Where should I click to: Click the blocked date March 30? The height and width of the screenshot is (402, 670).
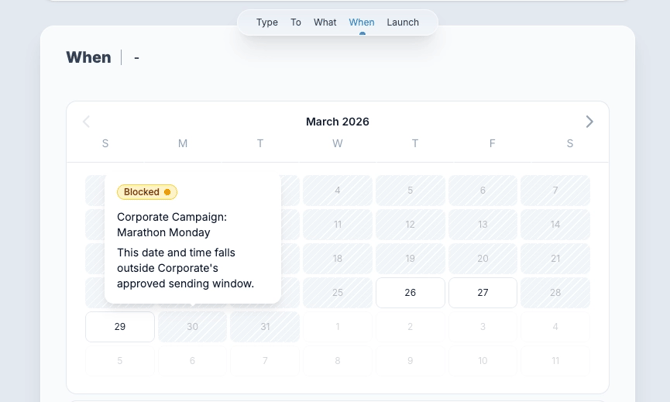[192, 327]
